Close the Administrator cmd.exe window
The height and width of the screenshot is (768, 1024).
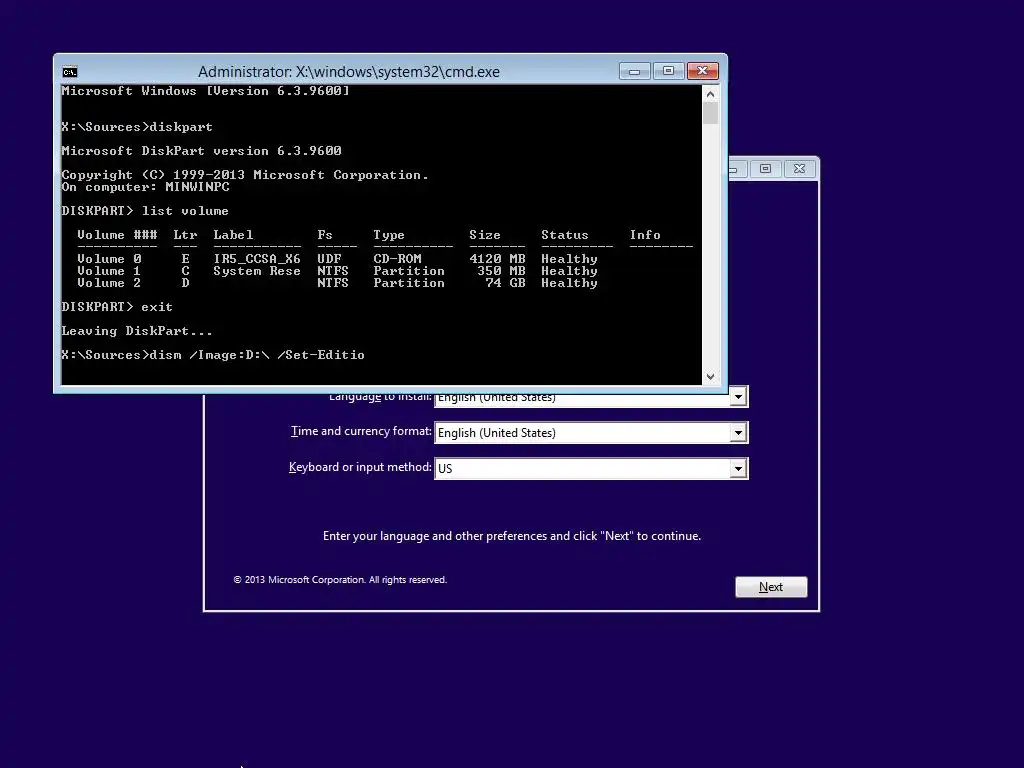[703, 71]
